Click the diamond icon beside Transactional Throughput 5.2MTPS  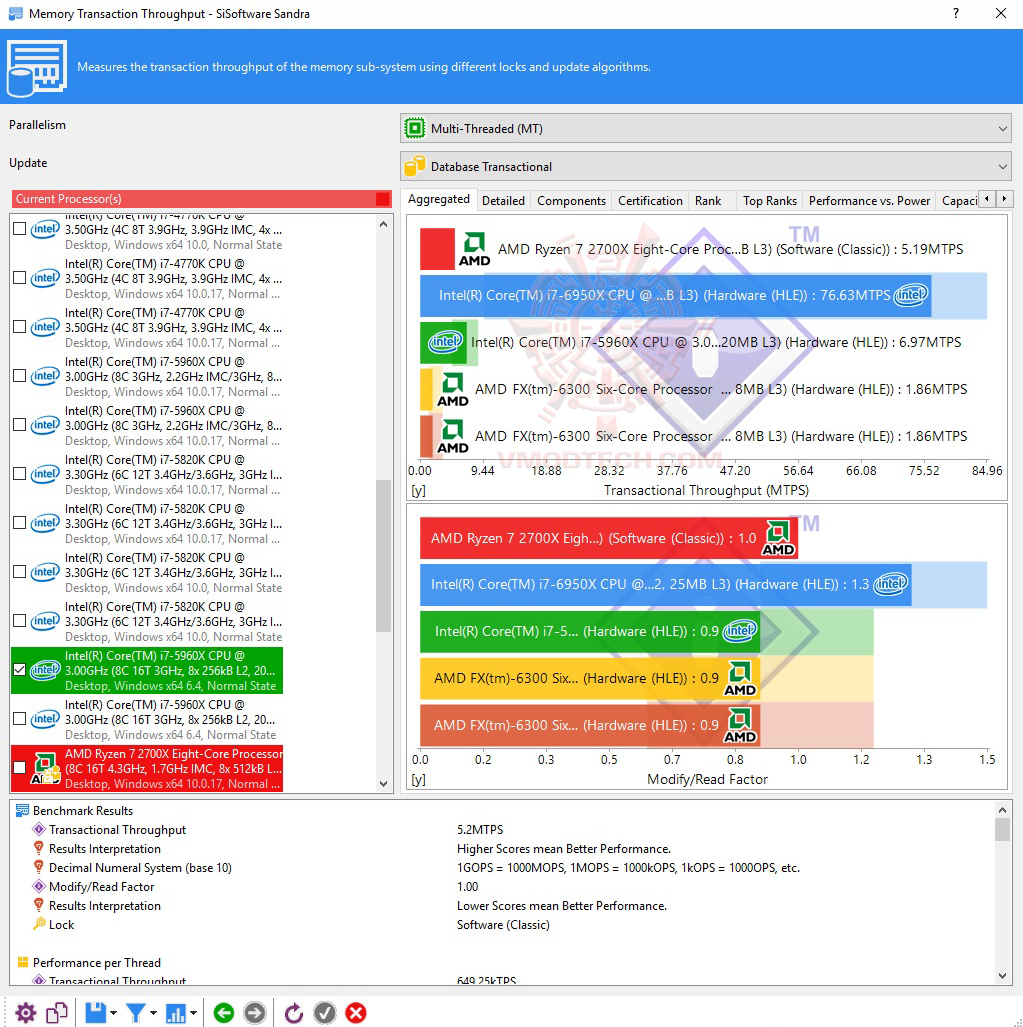(39, 829)
